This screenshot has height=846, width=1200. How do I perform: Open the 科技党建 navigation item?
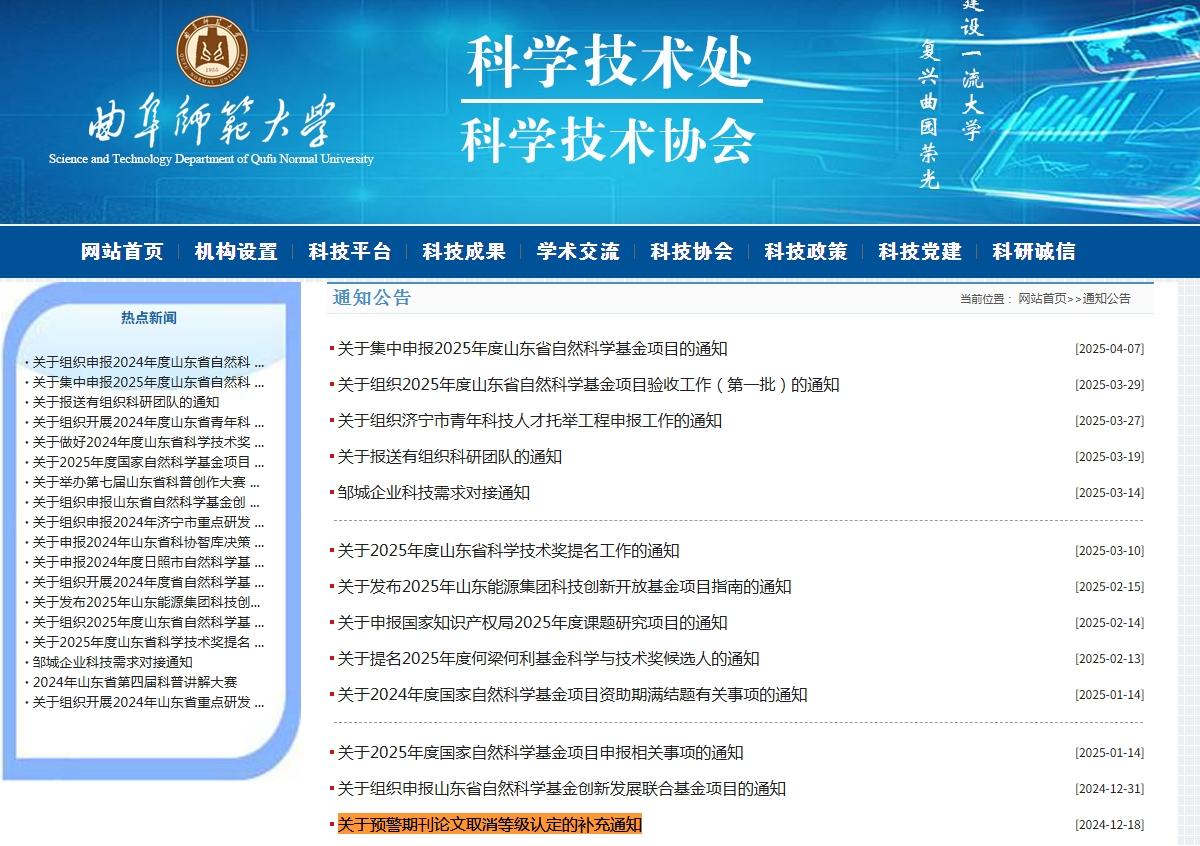[x=919, y=252]
